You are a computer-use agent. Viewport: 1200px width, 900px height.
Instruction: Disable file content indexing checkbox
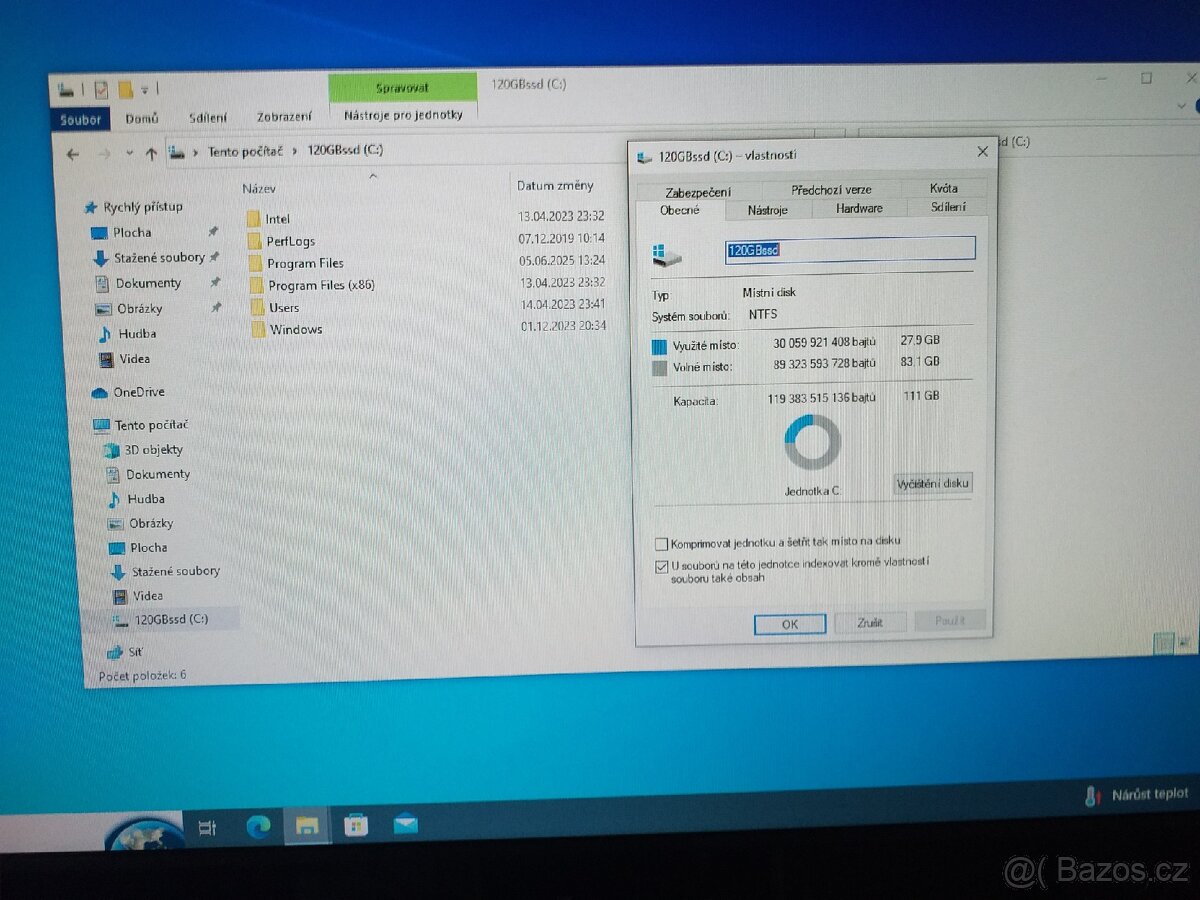pos(662,567)
